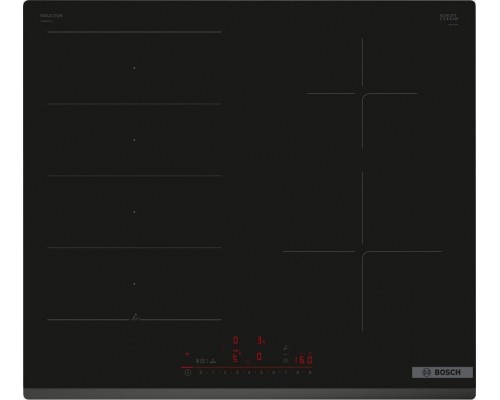Select power level 1 on the scale
Screen dimensions: 500x400
[x=213, y=372]
